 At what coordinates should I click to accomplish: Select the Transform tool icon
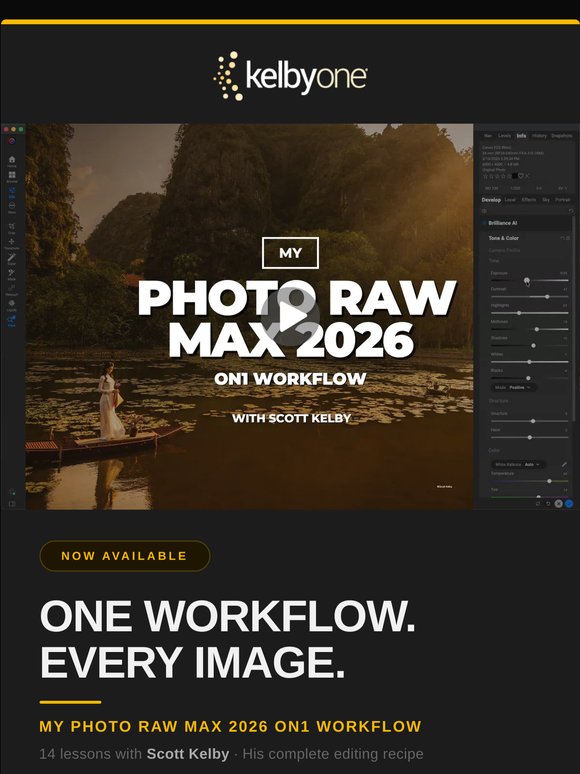tap(11, 242)
